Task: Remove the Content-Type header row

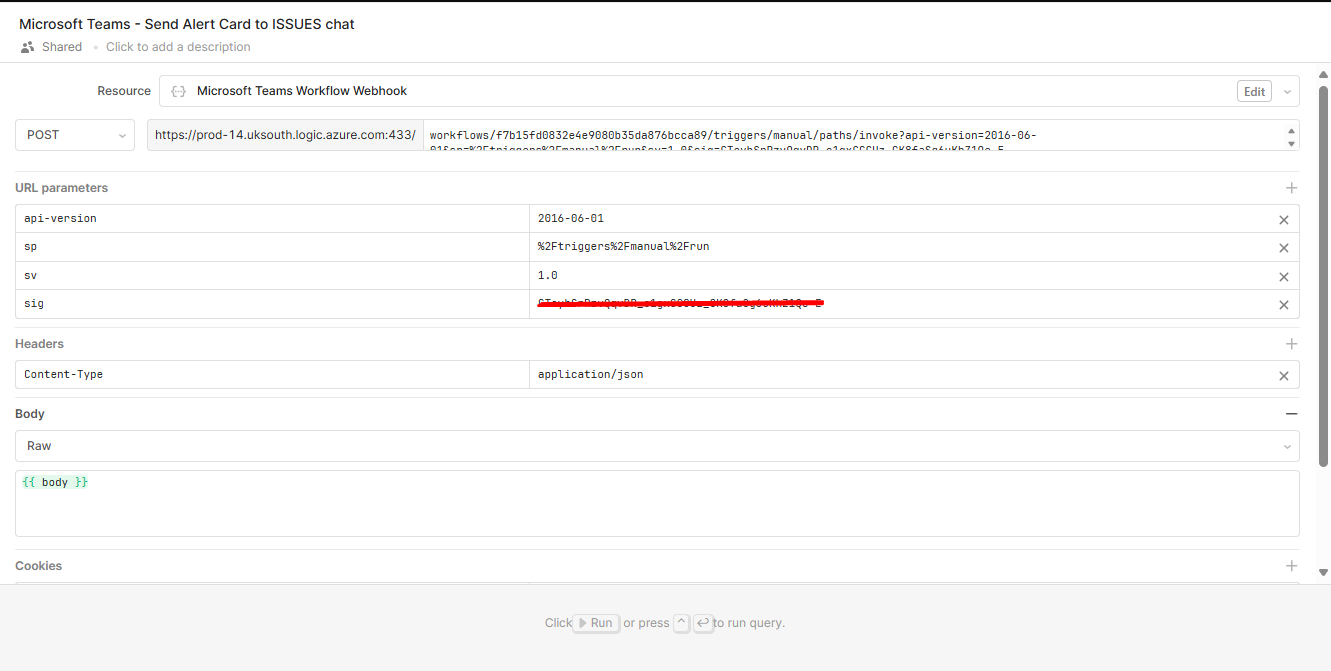Action: [x=1284, y=376]
